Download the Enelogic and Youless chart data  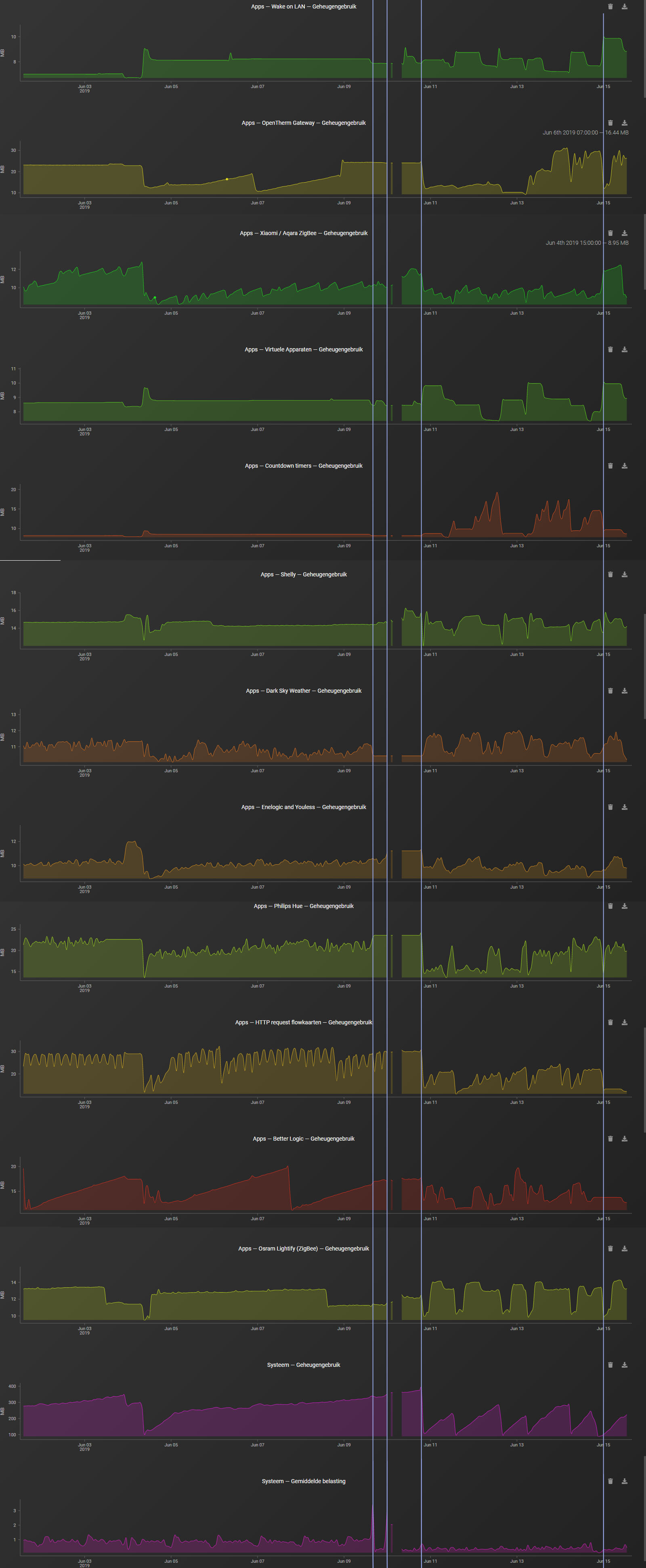coord(624,807)
